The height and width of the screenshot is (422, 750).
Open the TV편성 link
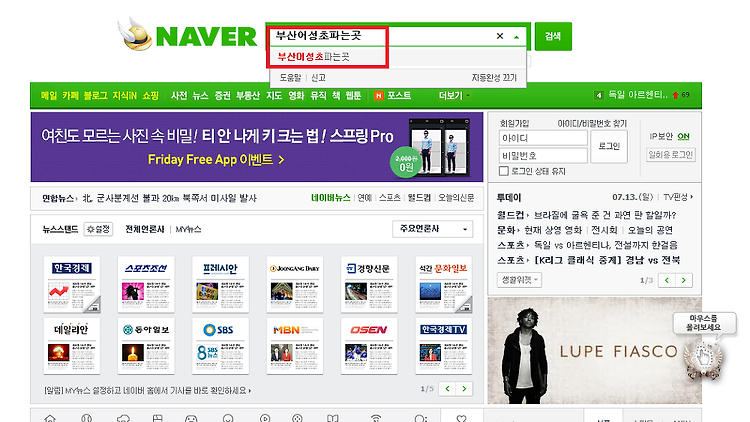(678, 197)
